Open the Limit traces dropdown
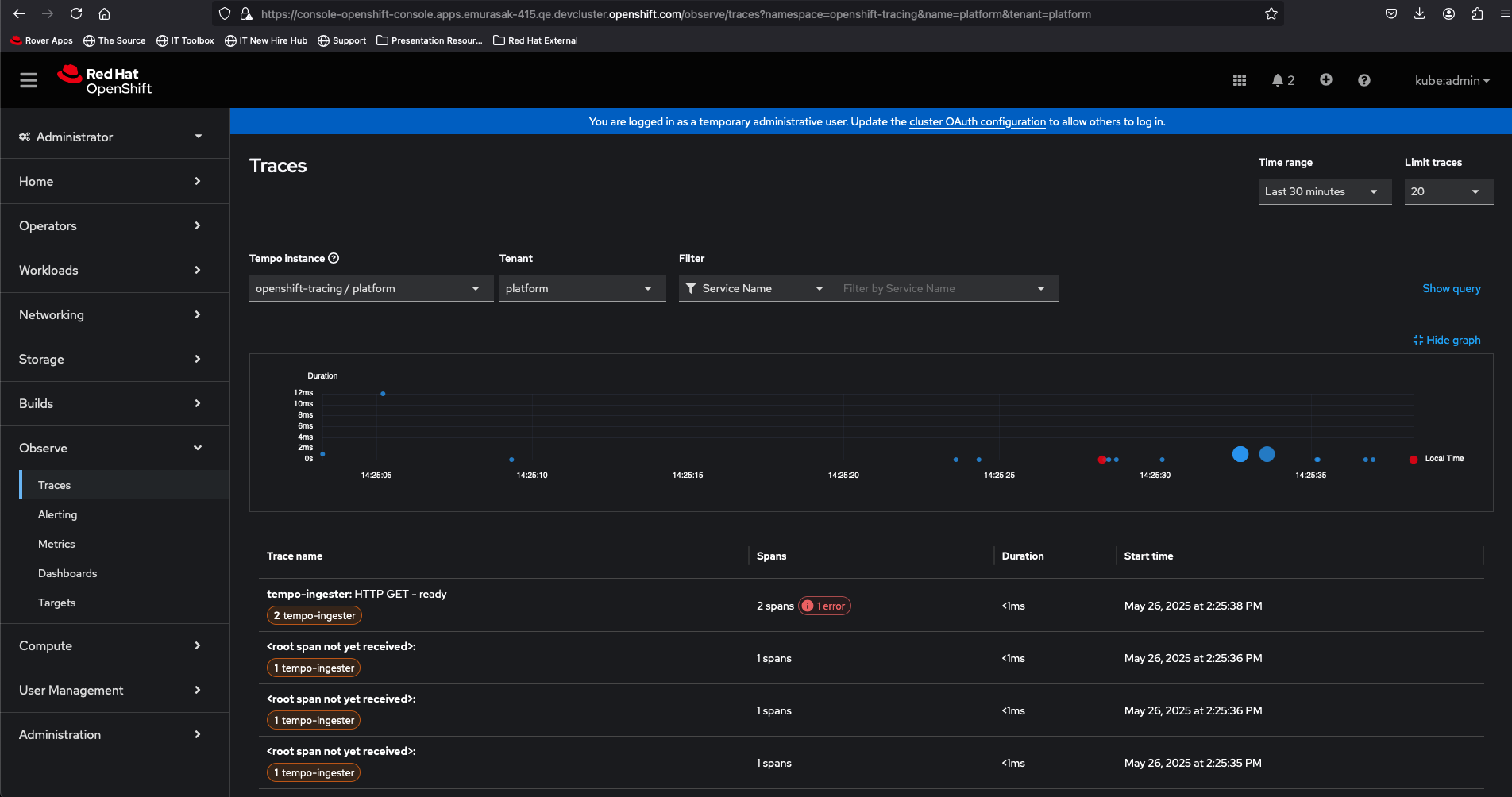The height and width of the screenshot is (797, 1512). tap(1448, 191)
